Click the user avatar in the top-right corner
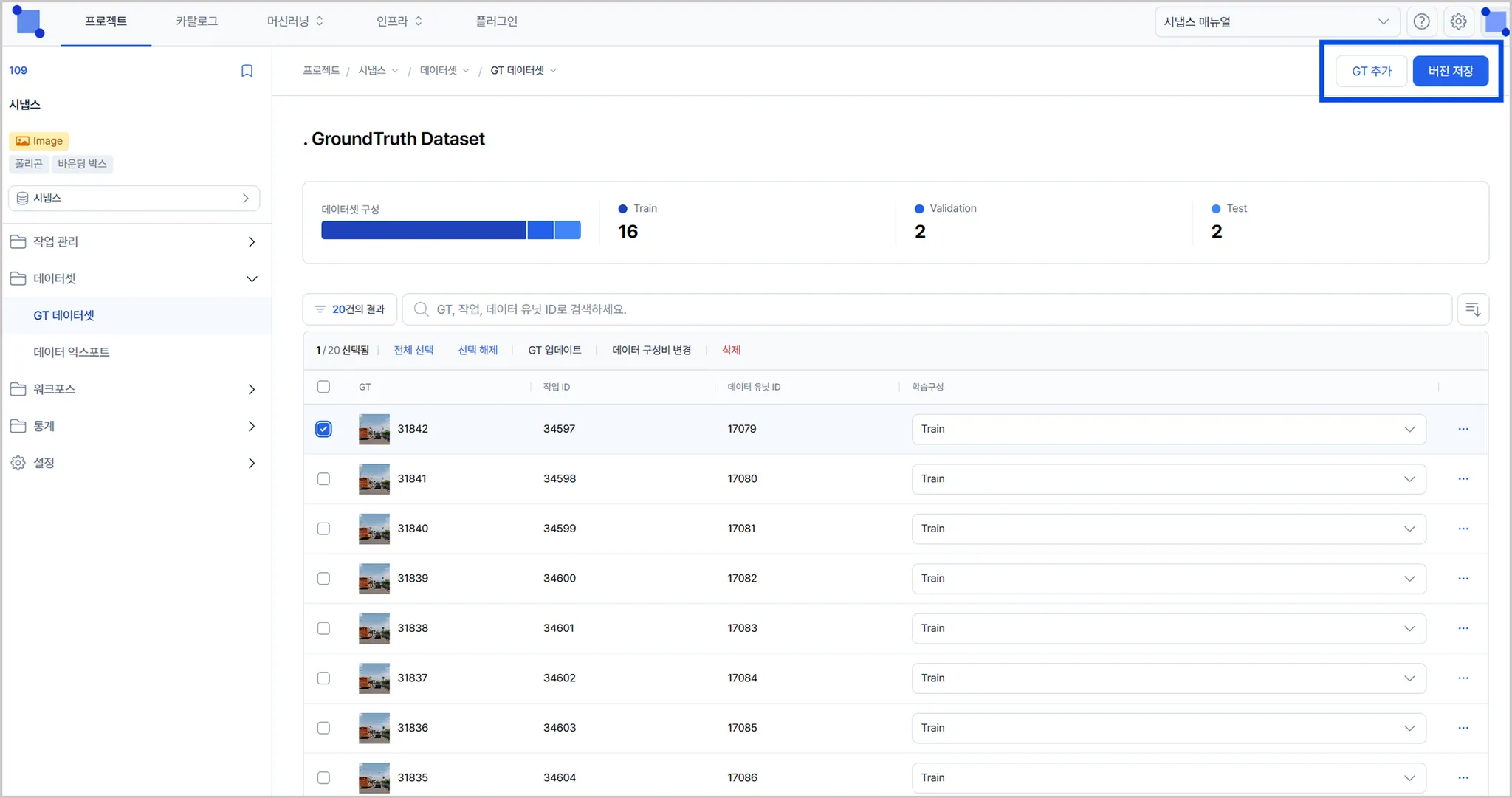 tap(1496, 21)
